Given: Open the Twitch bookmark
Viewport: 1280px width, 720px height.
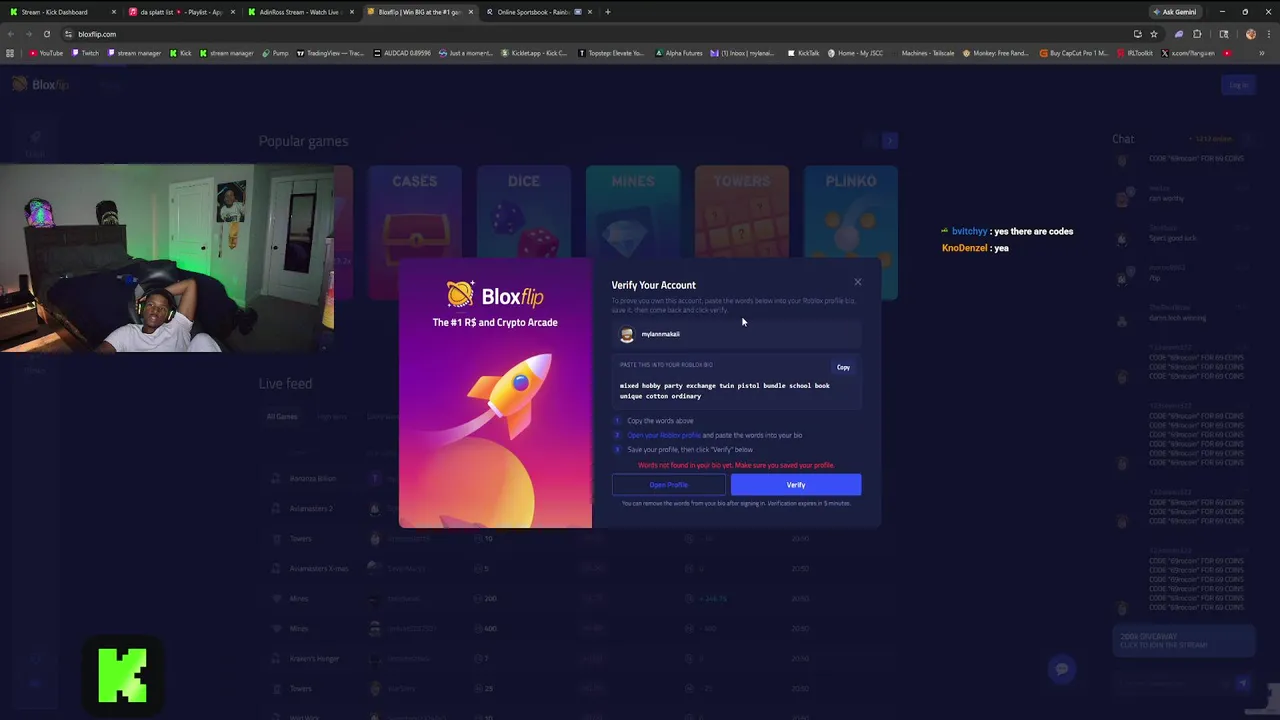Looking at the screenshot, I should pos(85,53).
